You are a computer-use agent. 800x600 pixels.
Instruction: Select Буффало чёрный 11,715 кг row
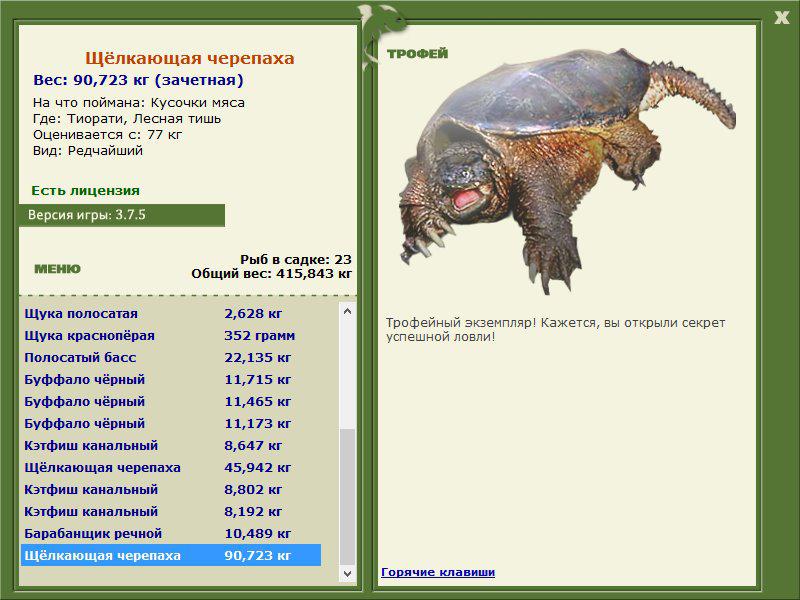pyautogui.click(x=171, y=380)
